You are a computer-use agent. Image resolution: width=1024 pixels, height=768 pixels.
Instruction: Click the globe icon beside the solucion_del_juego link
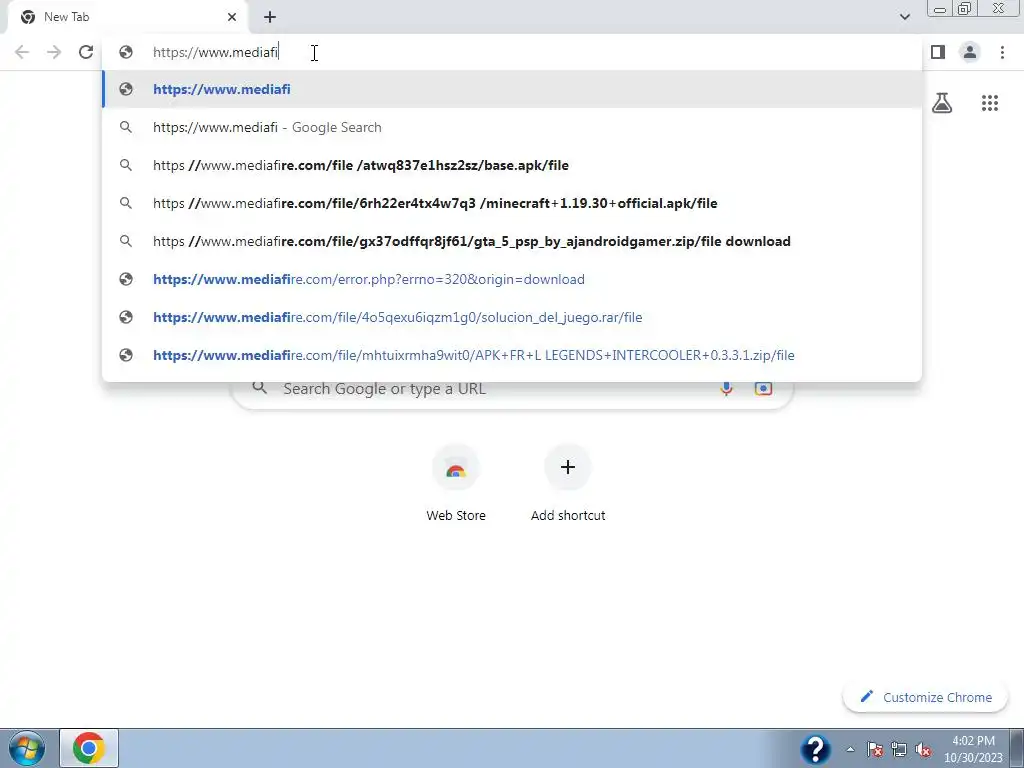126,317
